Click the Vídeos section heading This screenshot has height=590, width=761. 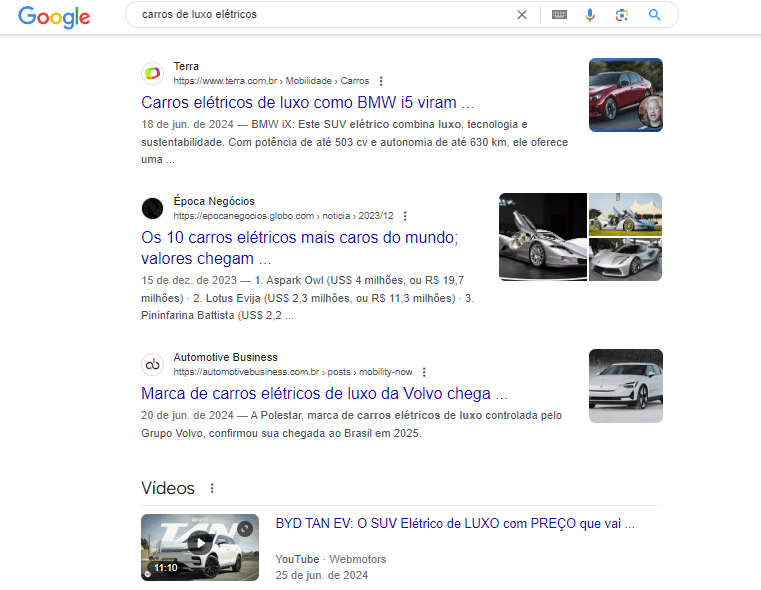pos(167,488)
